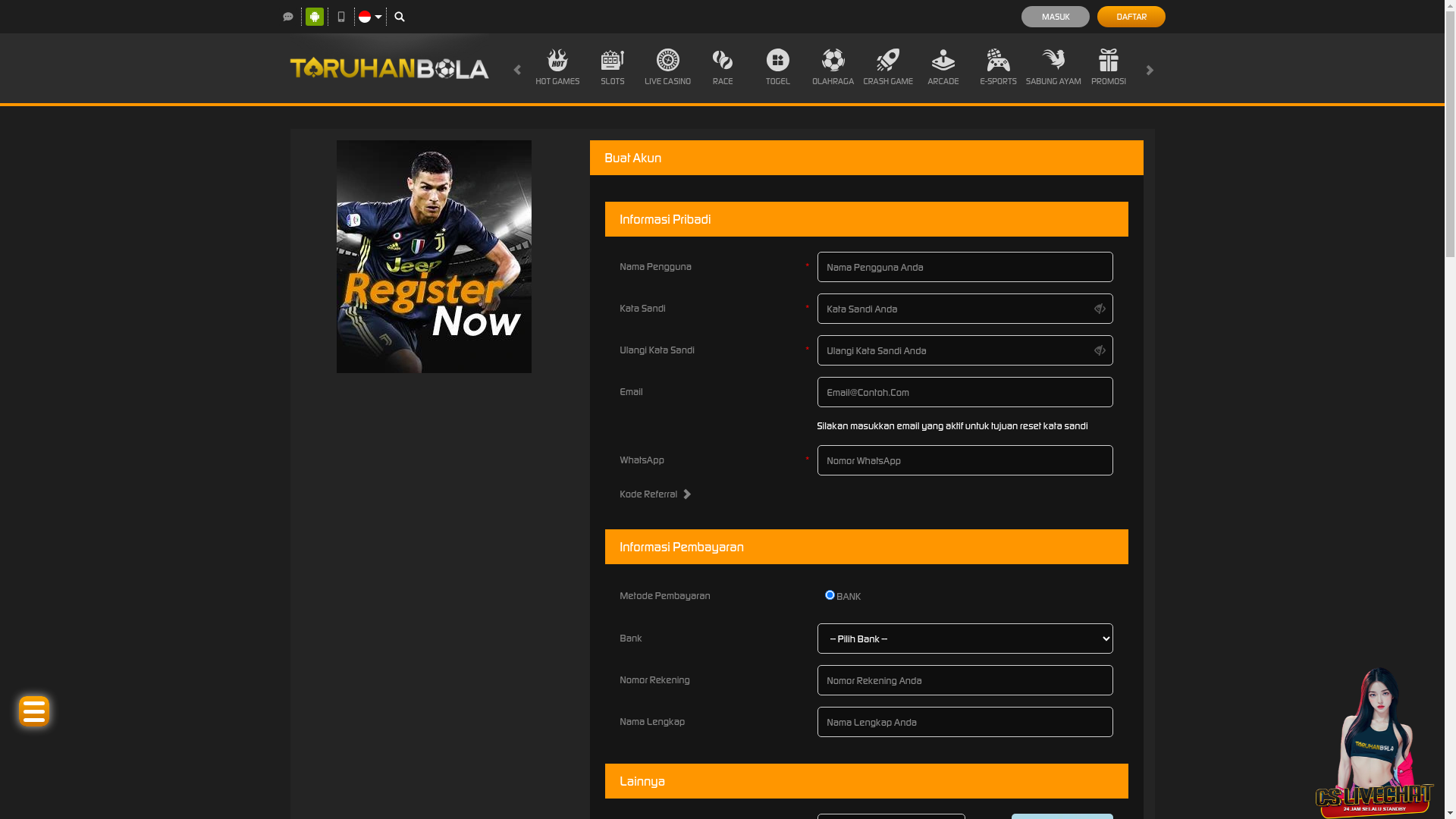Open the Crash Game category

[888, 67]
